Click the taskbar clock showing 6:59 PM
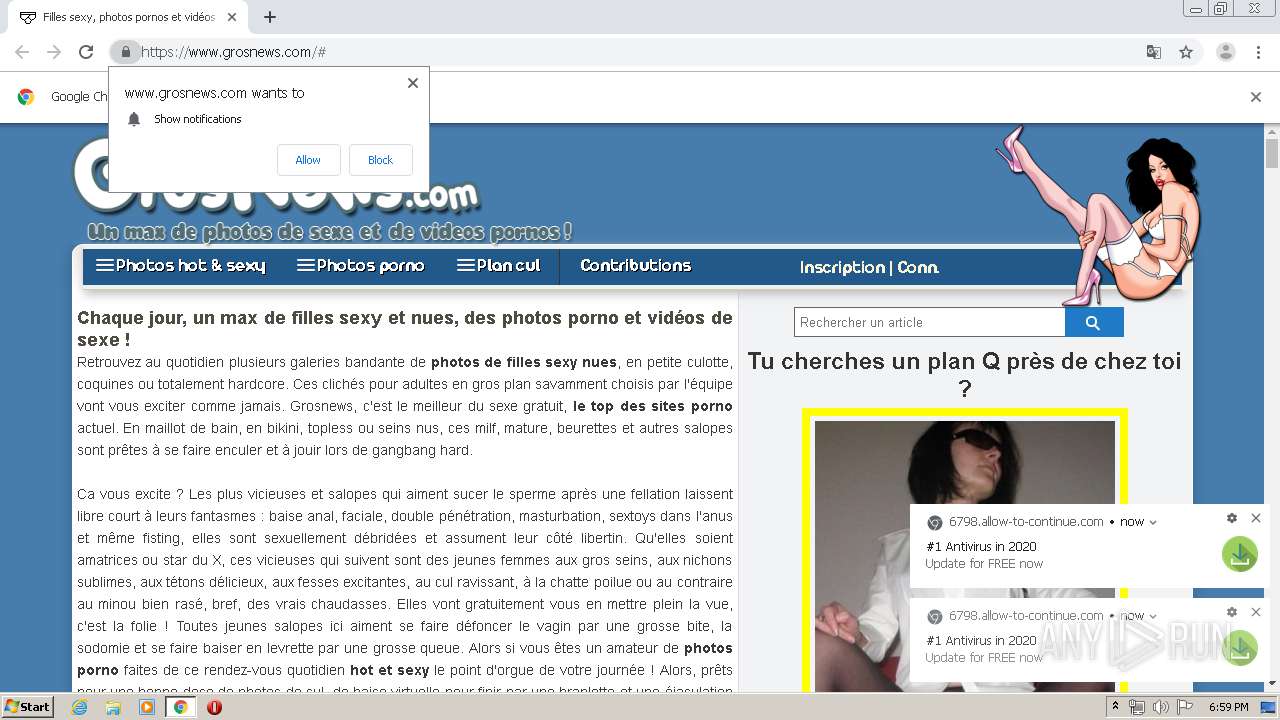 coord(1228,707)
